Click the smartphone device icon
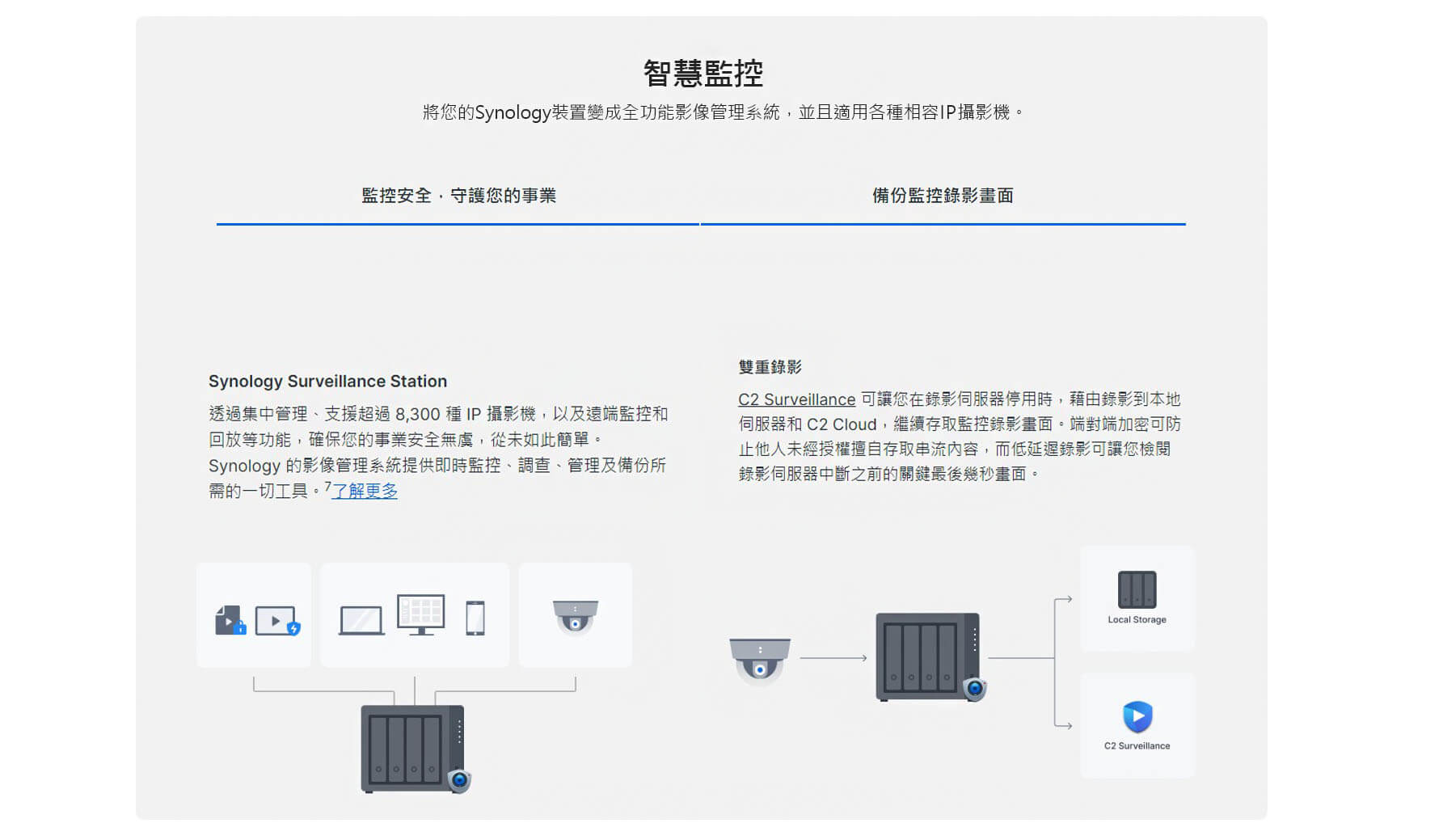The height and width of the screenshot is (840, 1443). click(475, 618)
